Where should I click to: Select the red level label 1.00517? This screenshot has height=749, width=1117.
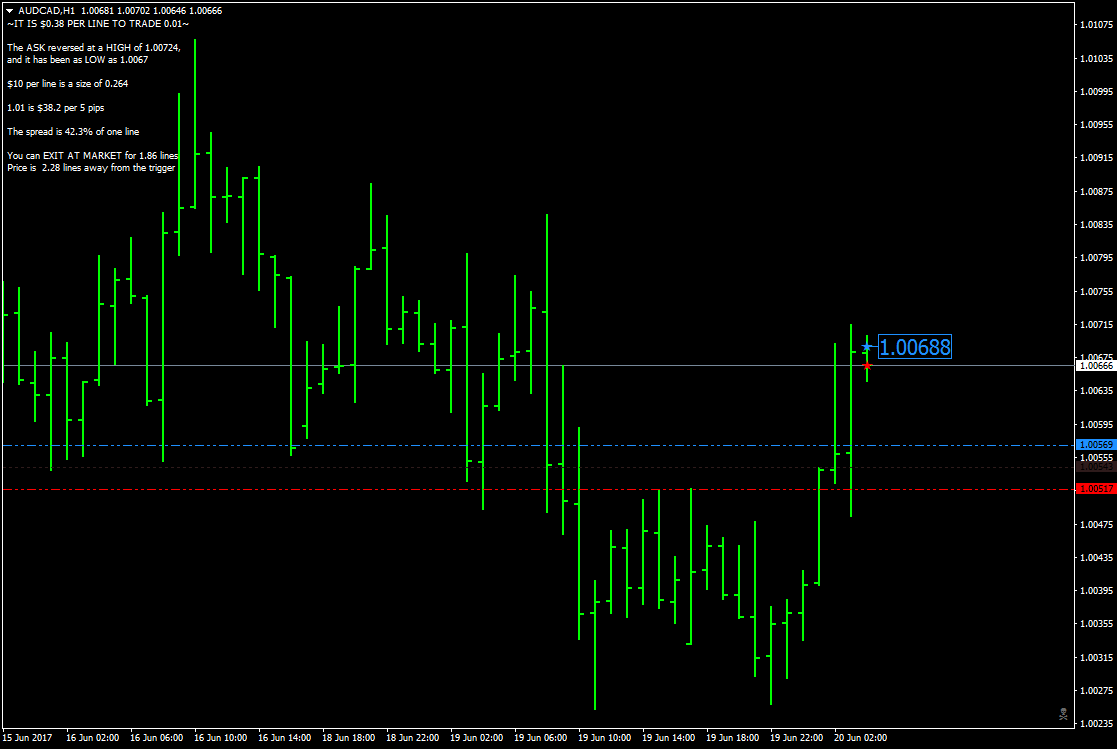coord(1096,488)
